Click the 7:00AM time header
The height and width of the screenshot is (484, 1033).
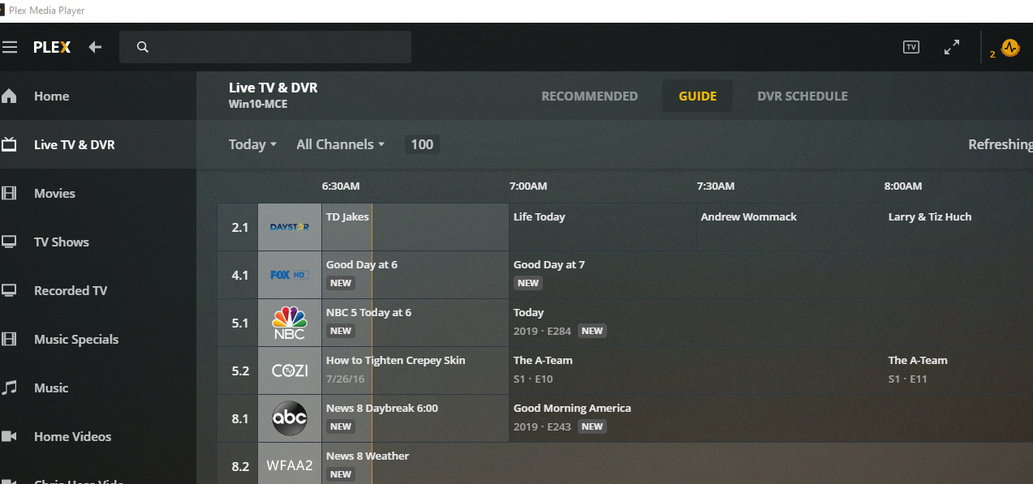[x=528, y=186]
